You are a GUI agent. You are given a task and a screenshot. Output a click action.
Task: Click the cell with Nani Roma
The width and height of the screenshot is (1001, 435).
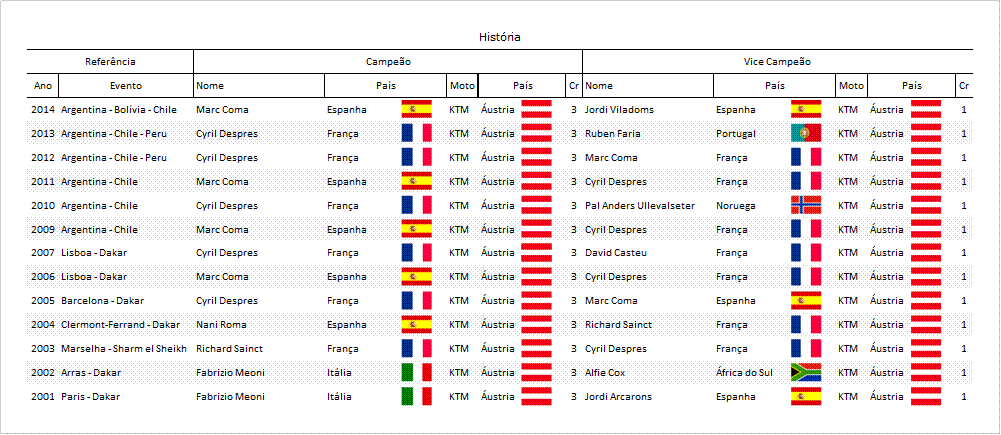point(259,324)
